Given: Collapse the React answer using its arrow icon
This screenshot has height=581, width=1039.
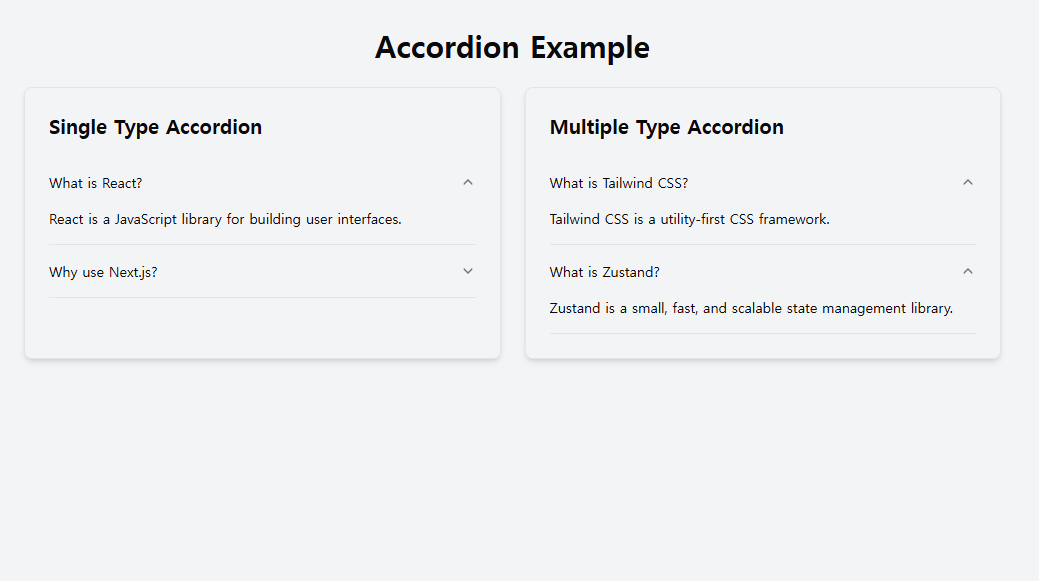Looking at the screenshot, I should [x=467, y=182].
